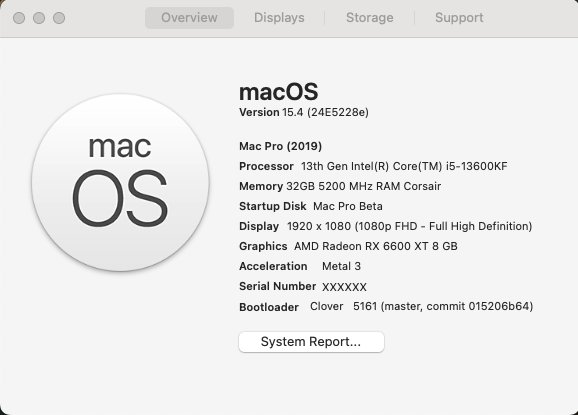Click the 32GB 5200 MHz RAM Corsair value
Screen dimensions: 578x415
pos(363,186)
